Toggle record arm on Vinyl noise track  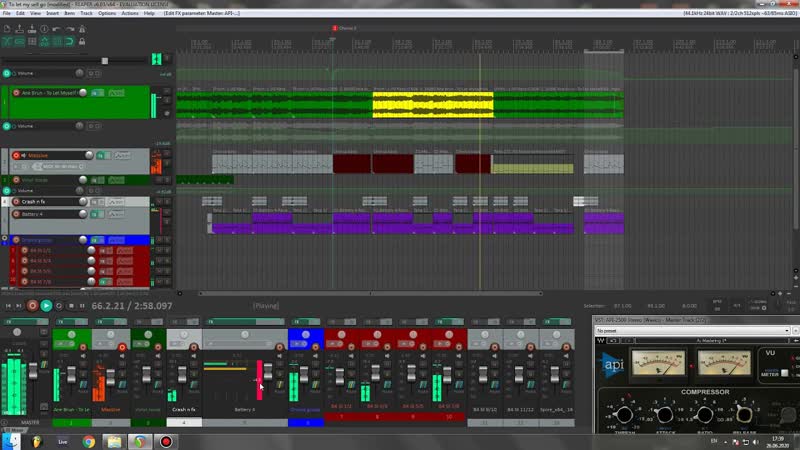coord(16,180)
